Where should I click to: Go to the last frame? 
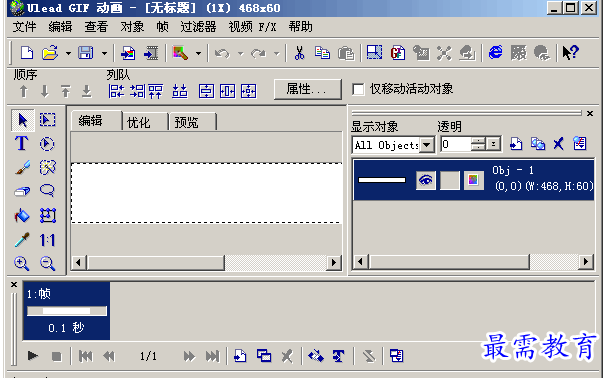point(212,356)
